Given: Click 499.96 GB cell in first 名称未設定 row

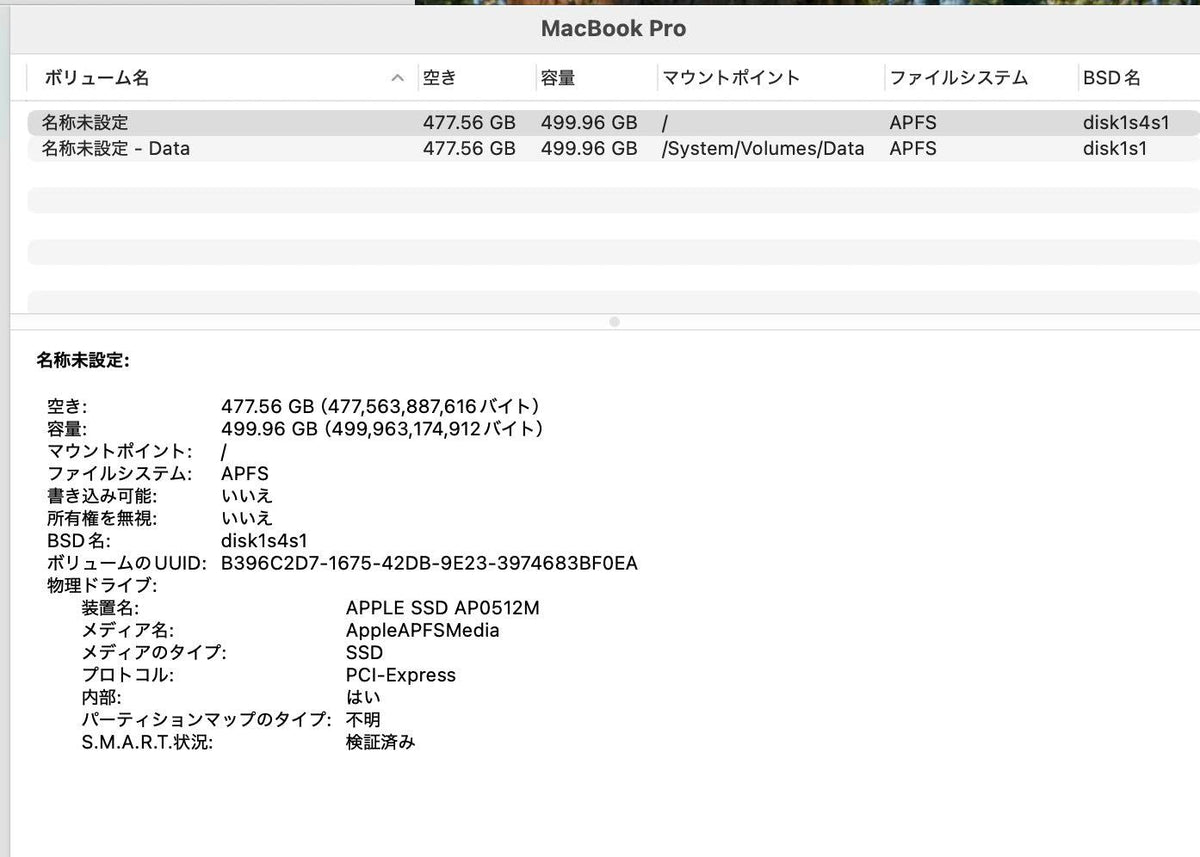Looking at the screenshot, I should tap(589, 123).
